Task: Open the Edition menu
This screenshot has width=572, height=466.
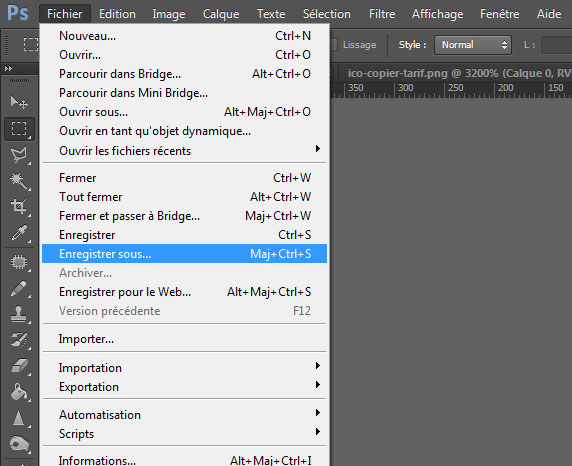Action: pos(117,14)
